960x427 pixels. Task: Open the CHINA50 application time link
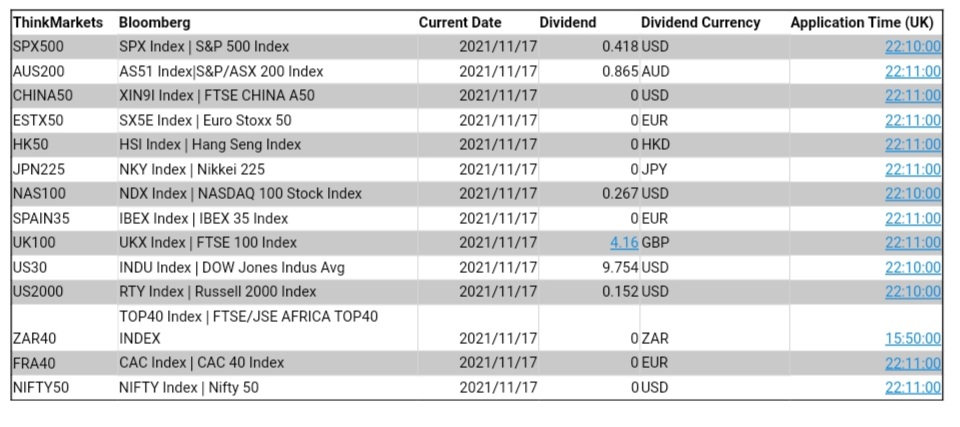(912, 96)
